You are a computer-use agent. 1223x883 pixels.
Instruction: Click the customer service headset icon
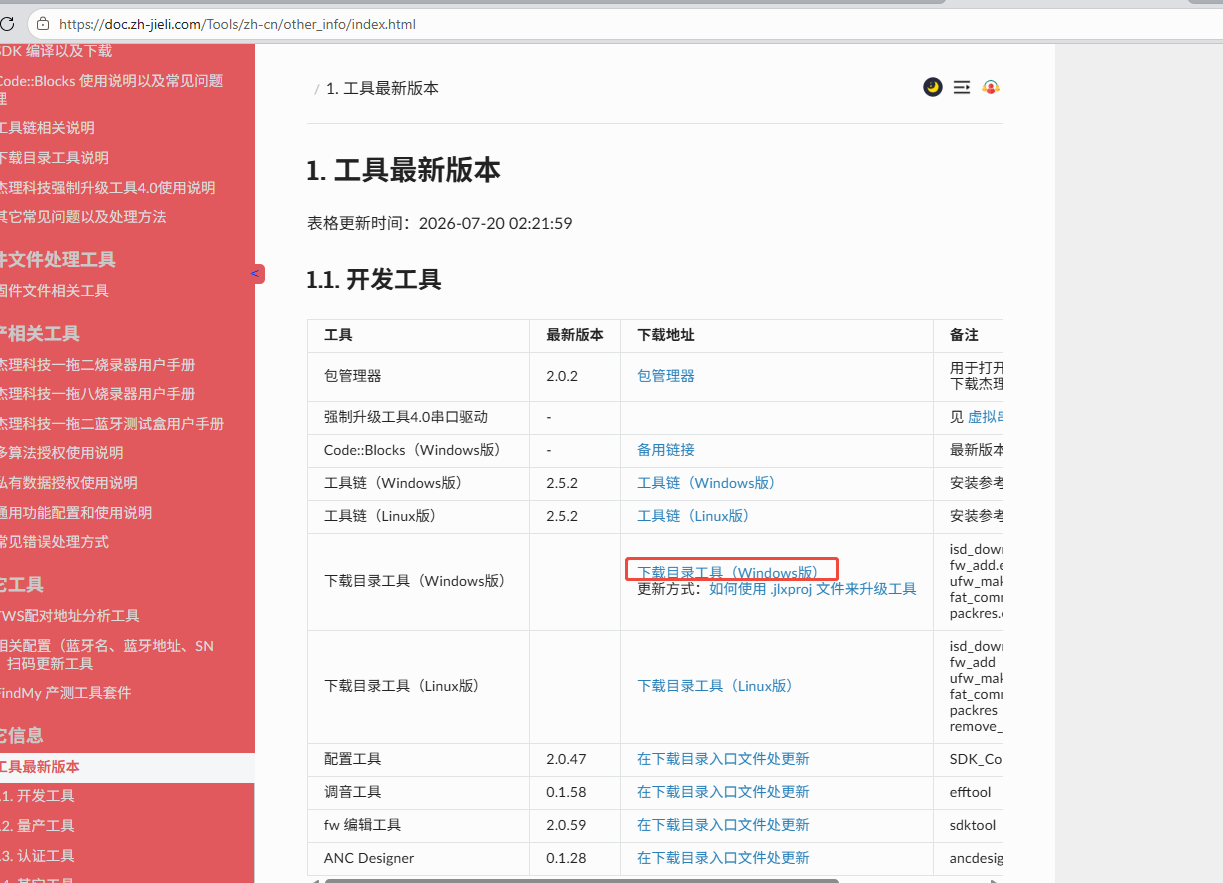(x=991, y=87)
